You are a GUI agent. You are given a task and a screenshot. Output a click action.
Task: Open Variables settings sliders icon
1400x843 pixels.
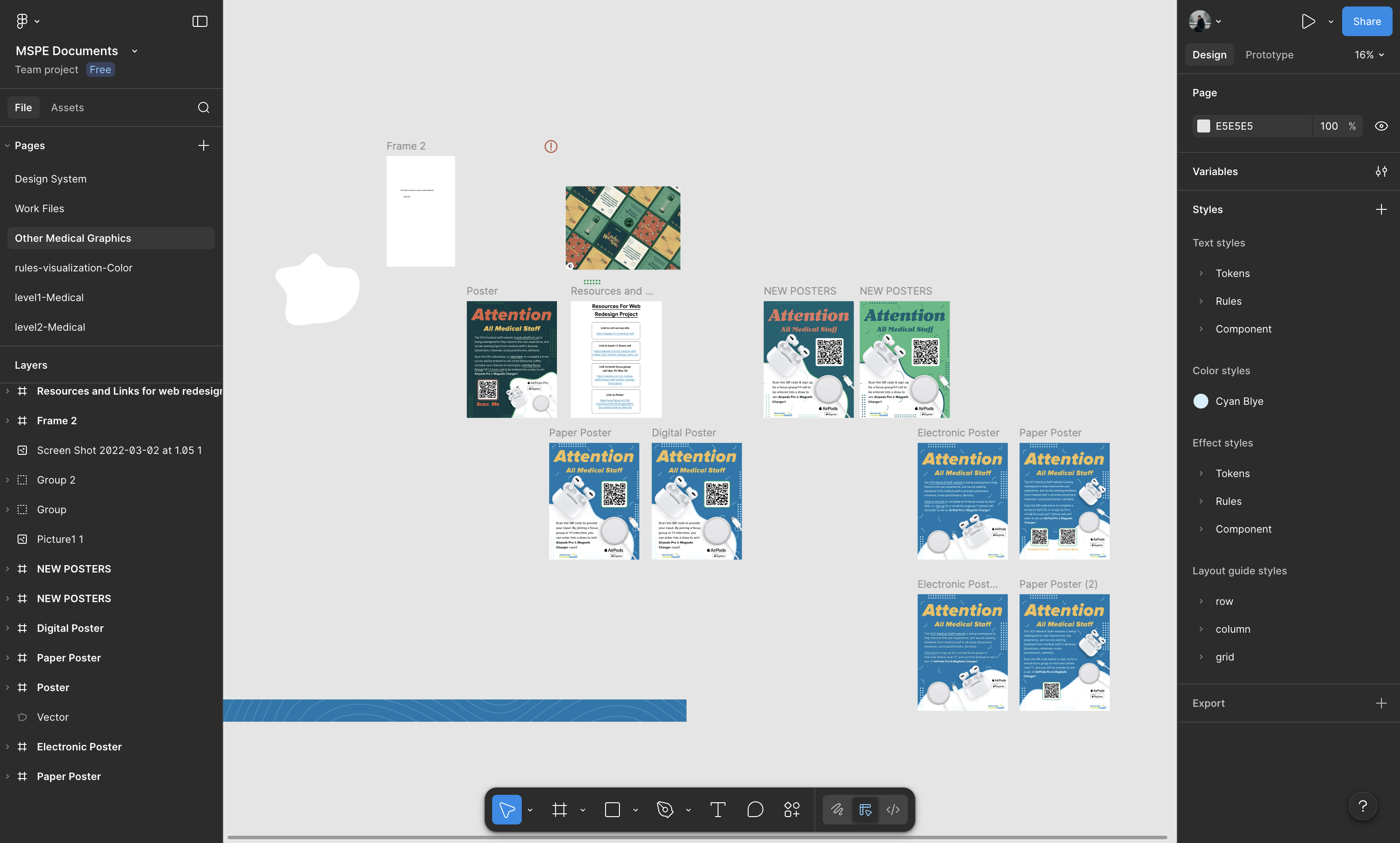click(1381, 171)
